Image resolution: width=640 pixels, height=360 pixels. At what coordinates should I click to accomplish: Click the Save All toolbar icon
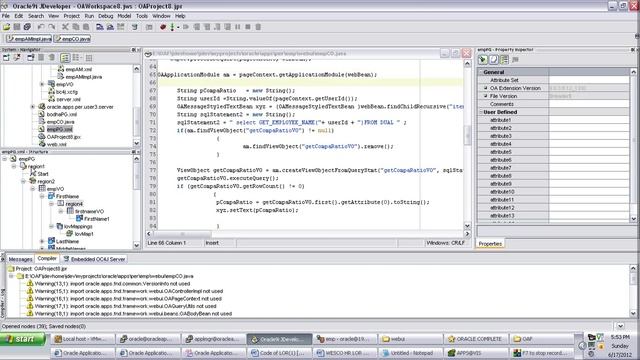point(27,27)
